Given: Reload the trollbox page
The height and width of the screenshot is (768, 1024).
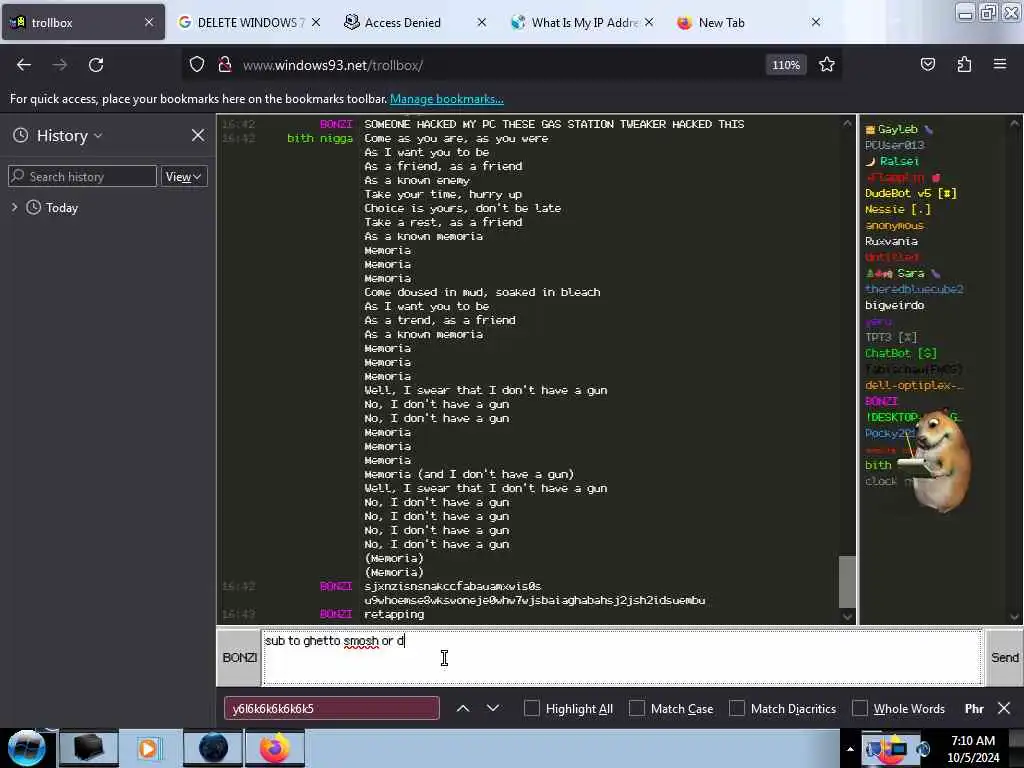Looking at the screenshot, I should (96, 65).
